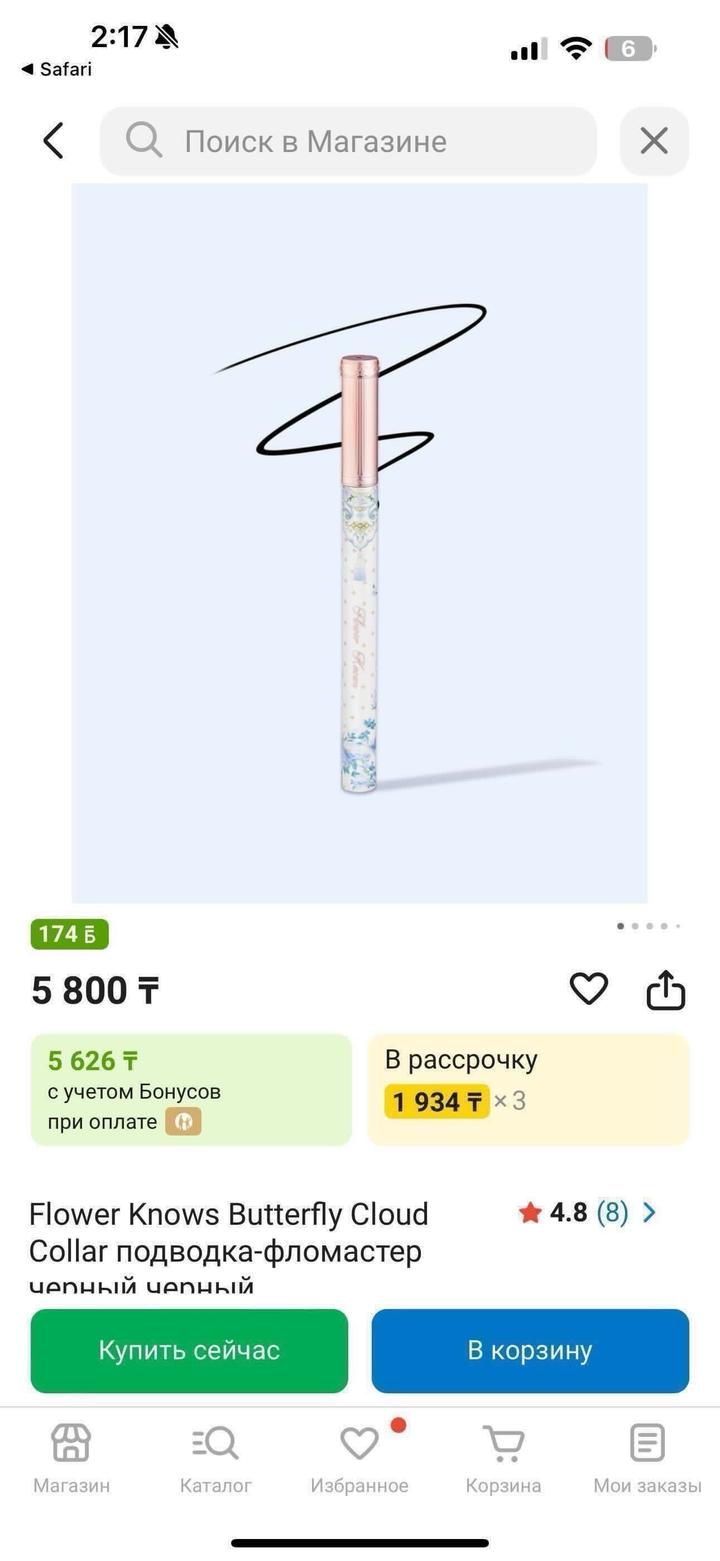This screenshot has width=720, height=1561.
Task: Choose the В рассрочку installment option
Action: [x=528, y=1090]
